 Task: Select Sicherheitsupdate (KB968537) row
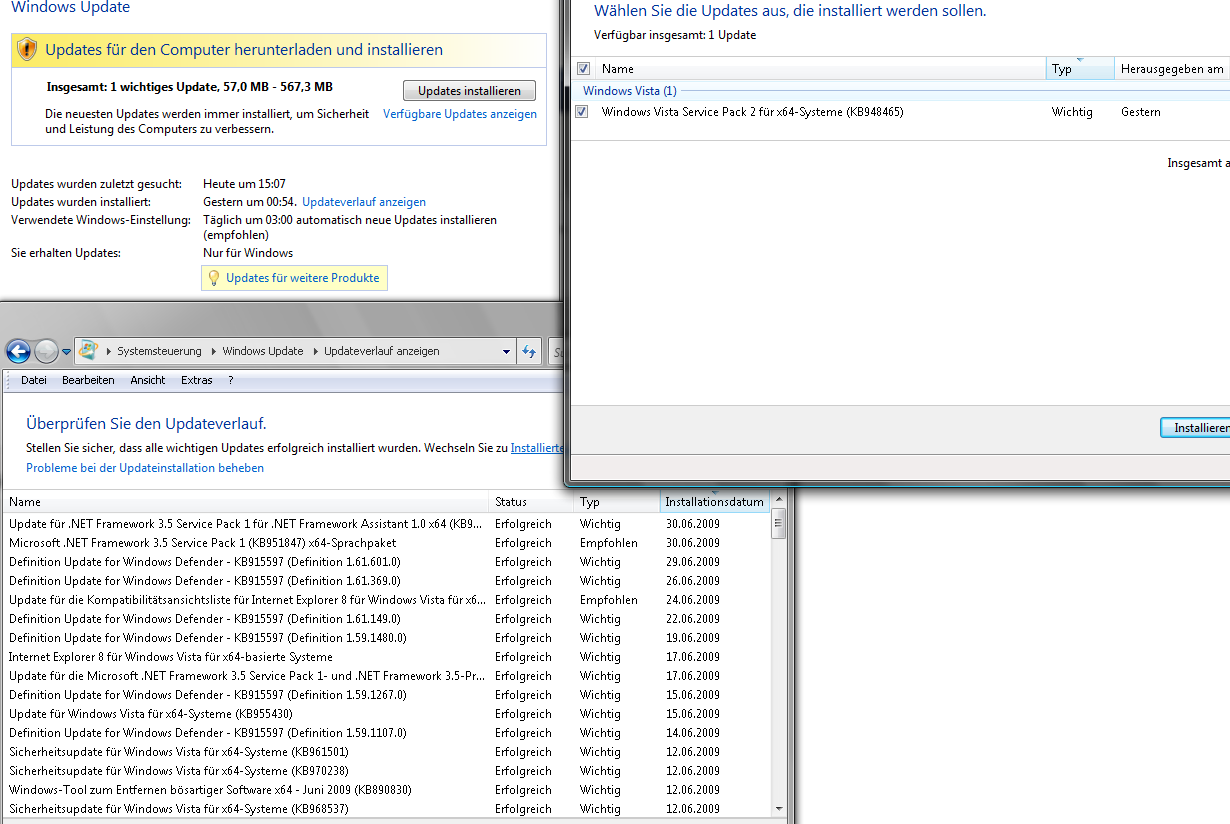tap(387, 809)
